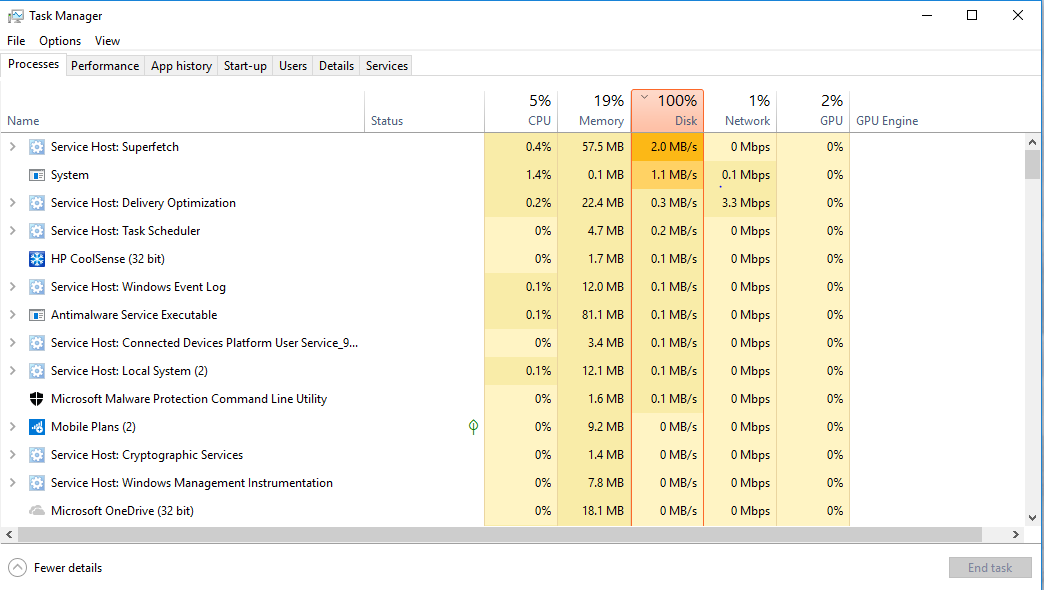Sort processes by the Memory column
The height and width of the screenshot is (590, 1044).
pyautogui.click(x=594, y=110)
